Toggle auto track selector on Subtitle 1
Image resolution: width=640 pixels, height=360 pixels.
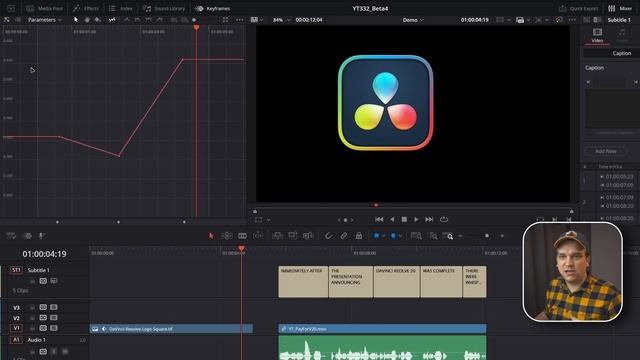pyautogui.click(x=43, y=281)
